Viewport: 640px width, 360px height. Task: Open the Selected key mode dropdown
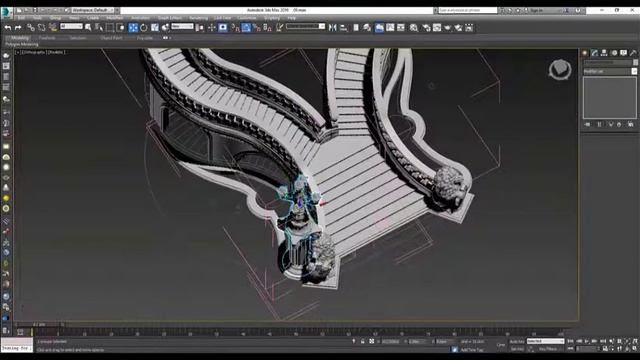(x=545, y=341)
